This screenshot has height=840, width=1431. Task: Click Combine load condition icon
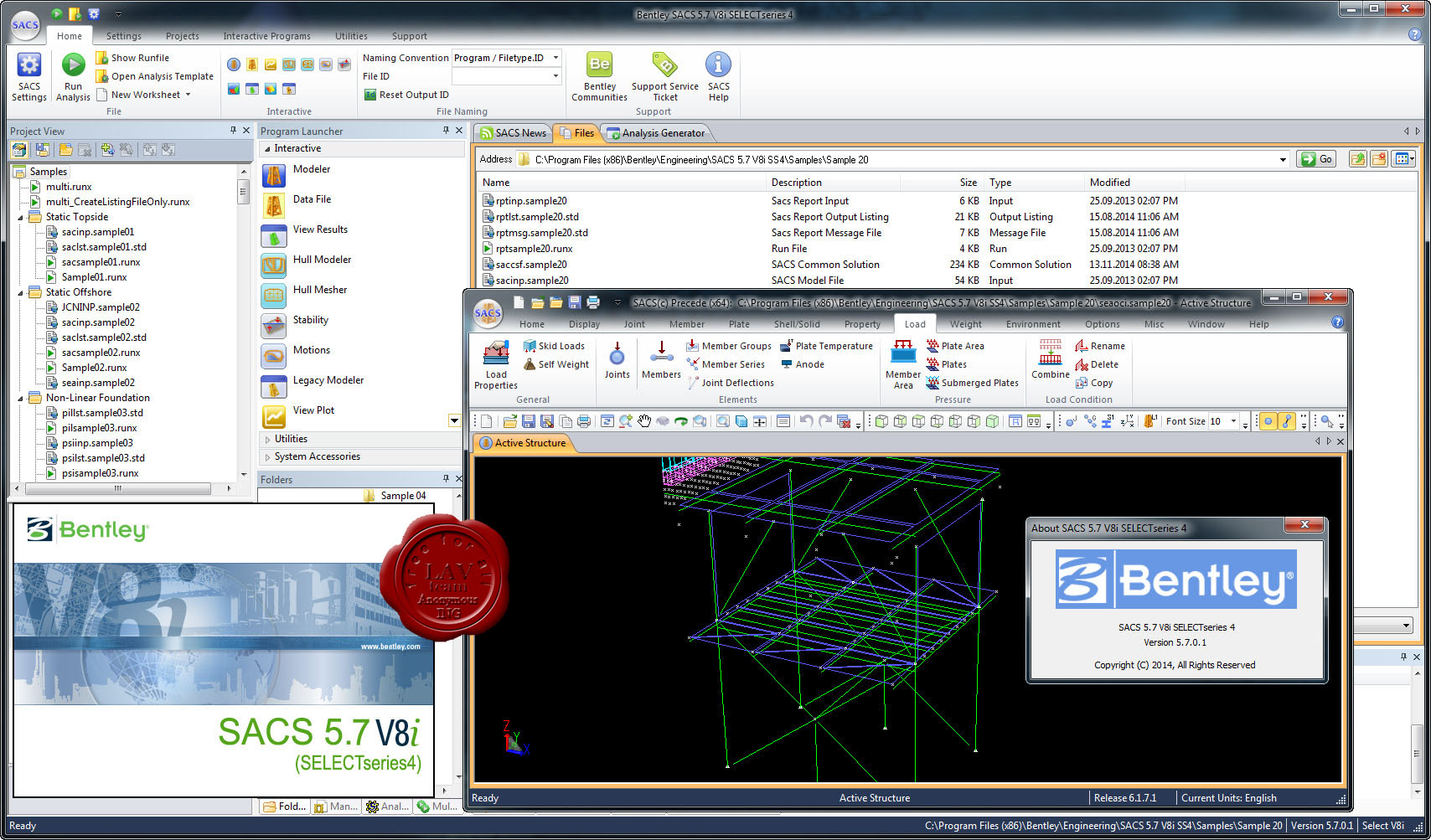tap(1050, 353)
